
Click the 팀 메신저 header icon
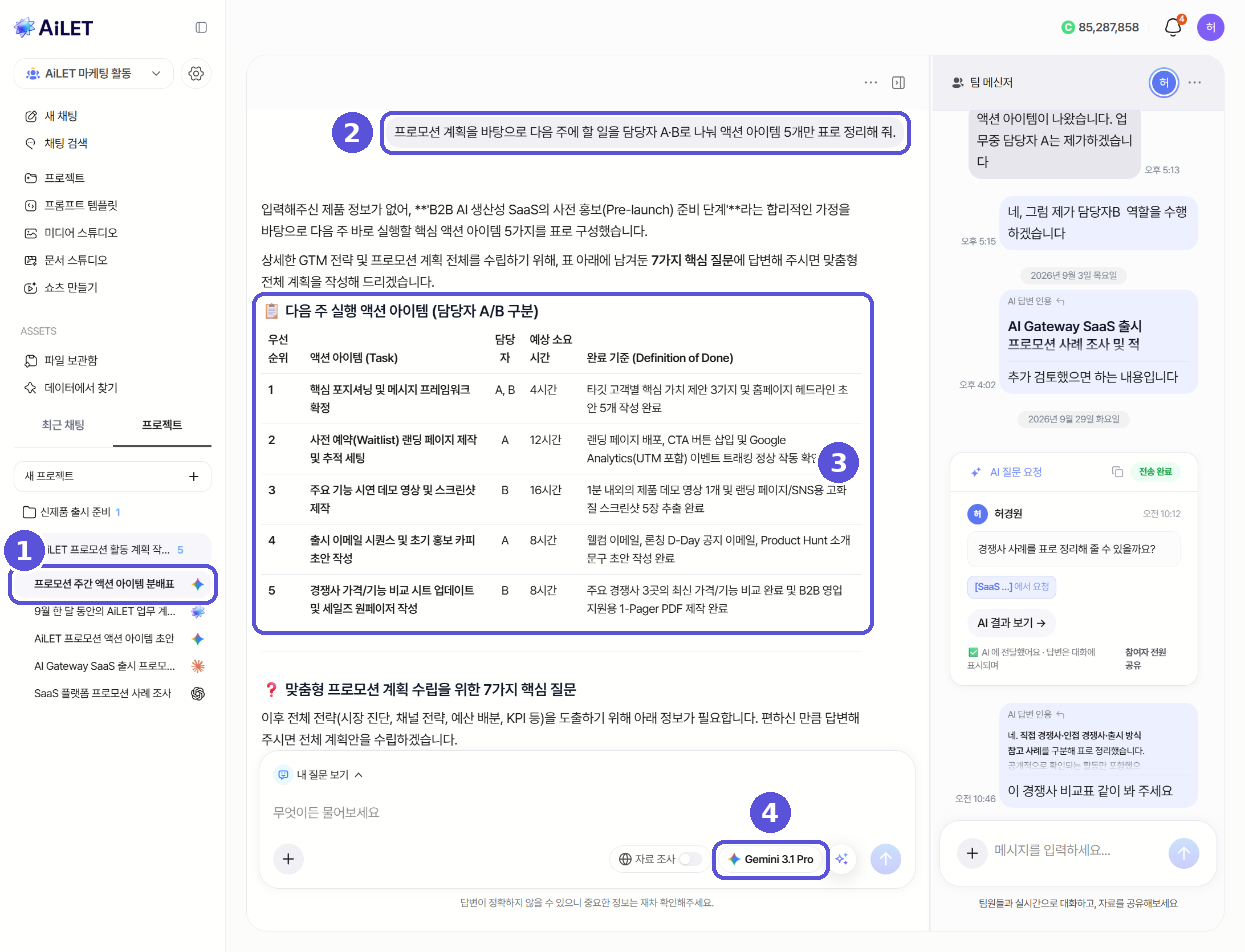coord(958,83)
